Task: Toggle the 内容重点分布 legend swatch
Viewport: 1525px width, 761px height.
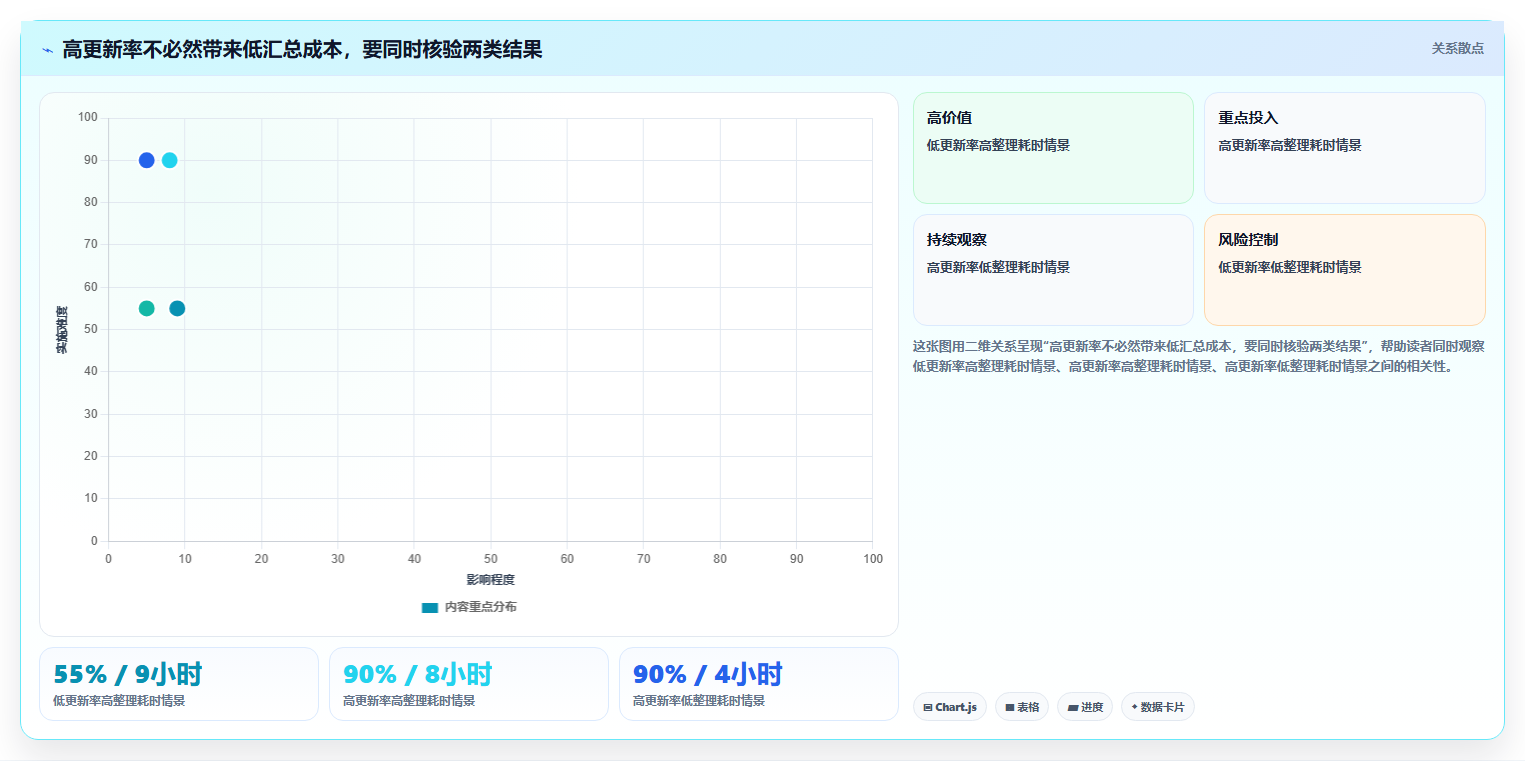Action: click(x=430, y=607)
